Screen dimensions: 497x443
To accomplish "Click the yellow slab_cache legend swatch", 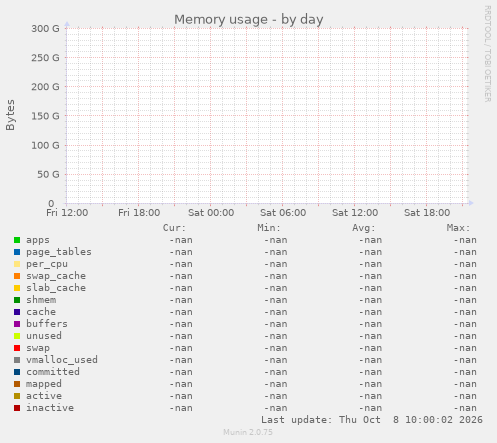I will pos(17,288).
